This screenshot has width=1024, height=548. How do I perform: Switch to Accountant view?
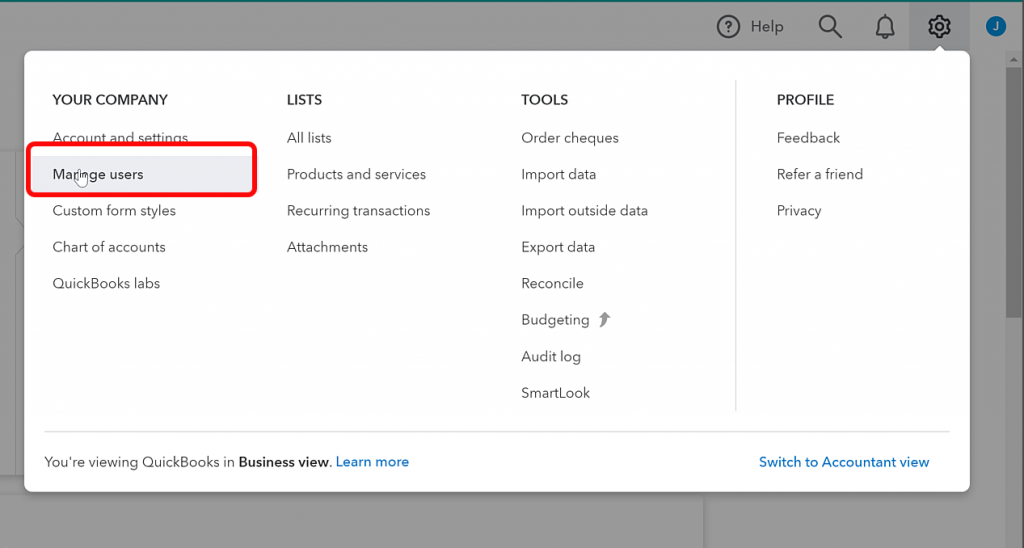click(x=844, y=462)
